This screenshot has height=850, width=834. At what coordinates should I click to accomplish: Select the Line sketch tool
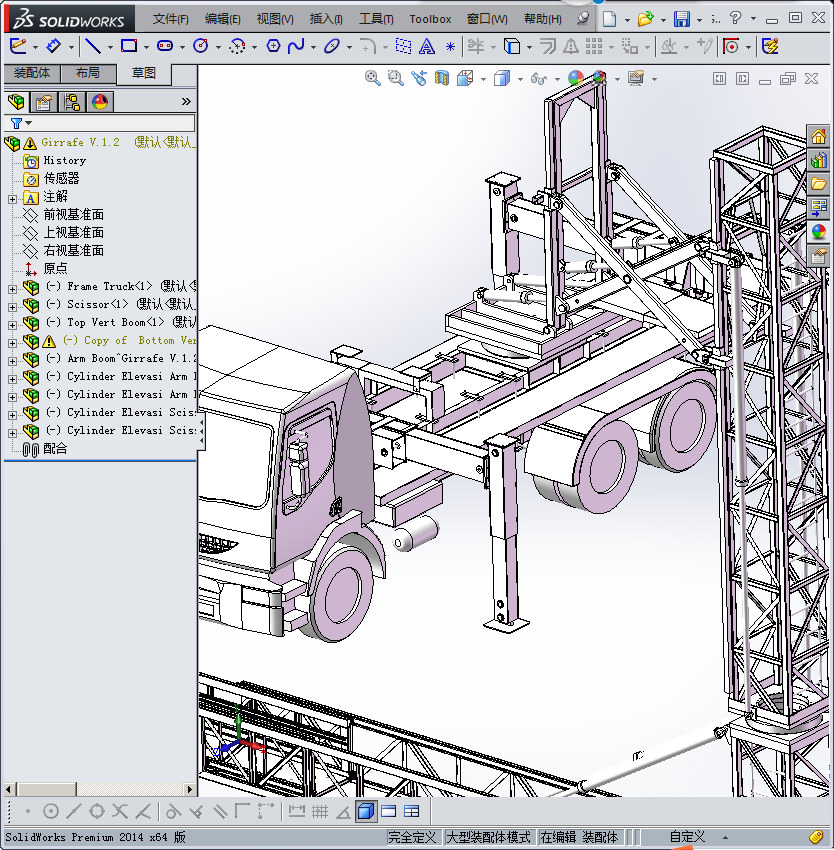click(92, 46)
